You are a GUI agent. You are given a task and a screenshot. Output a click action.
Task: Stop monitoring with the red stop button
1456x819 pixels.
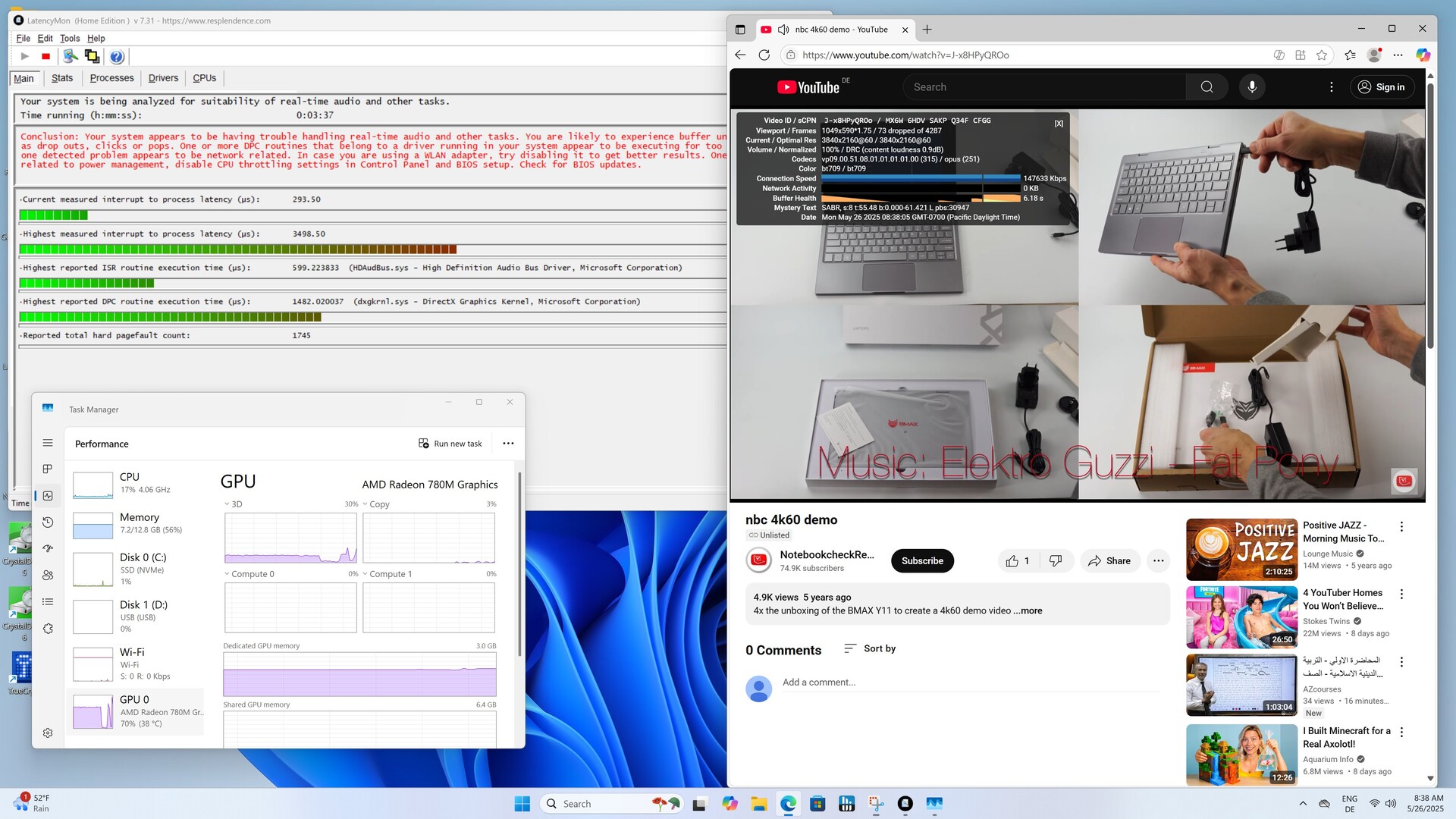tap(45, 56)
